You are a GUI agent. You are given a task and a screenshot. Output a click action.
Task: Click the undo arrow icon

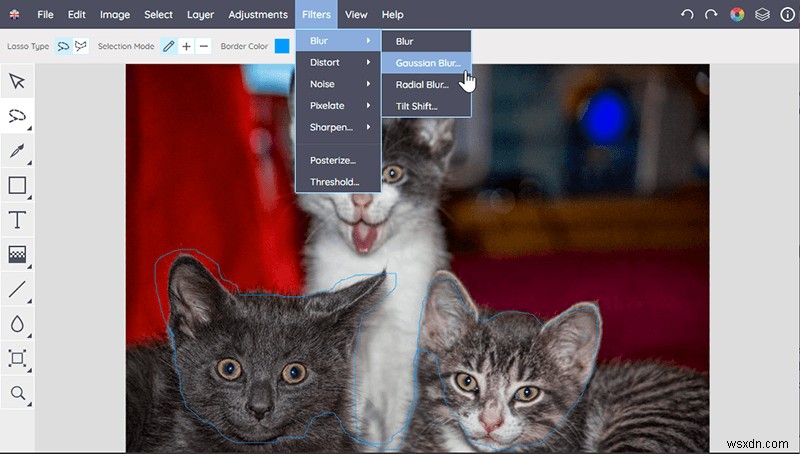(687, 14)
